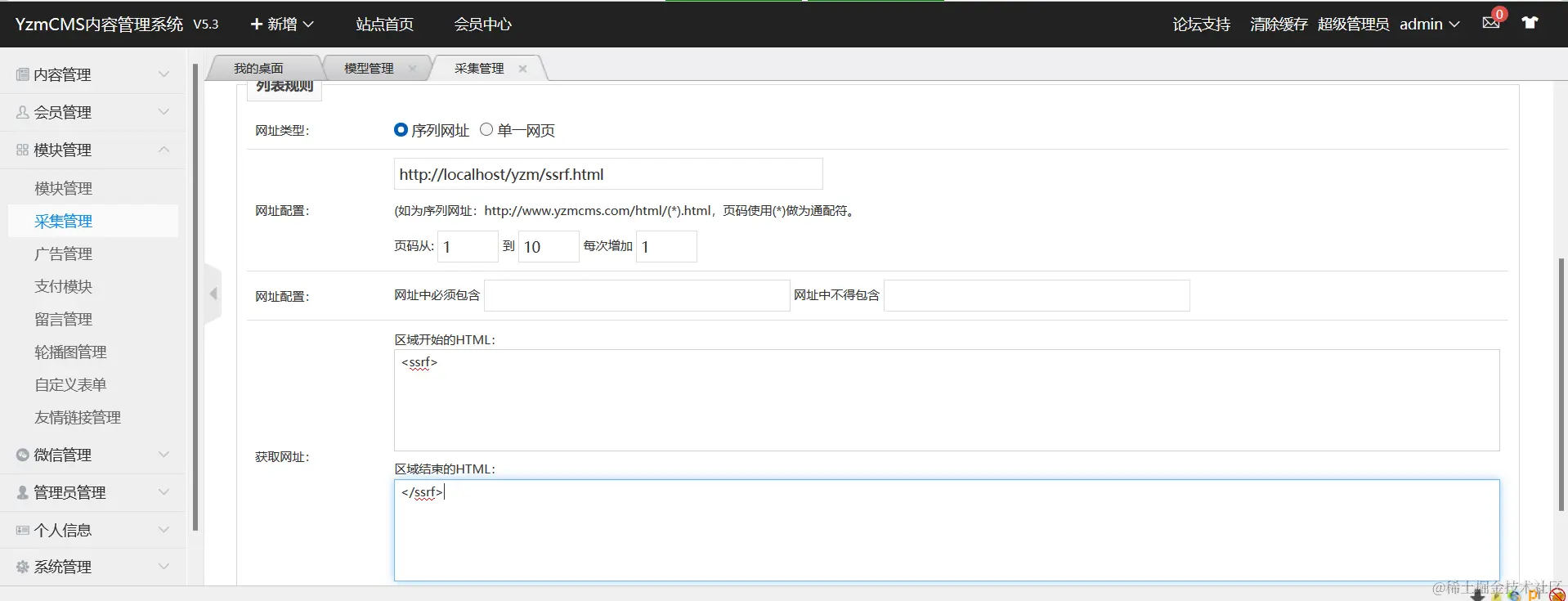
Task: Switch to 我的桌面 tab
Action: 258,69
